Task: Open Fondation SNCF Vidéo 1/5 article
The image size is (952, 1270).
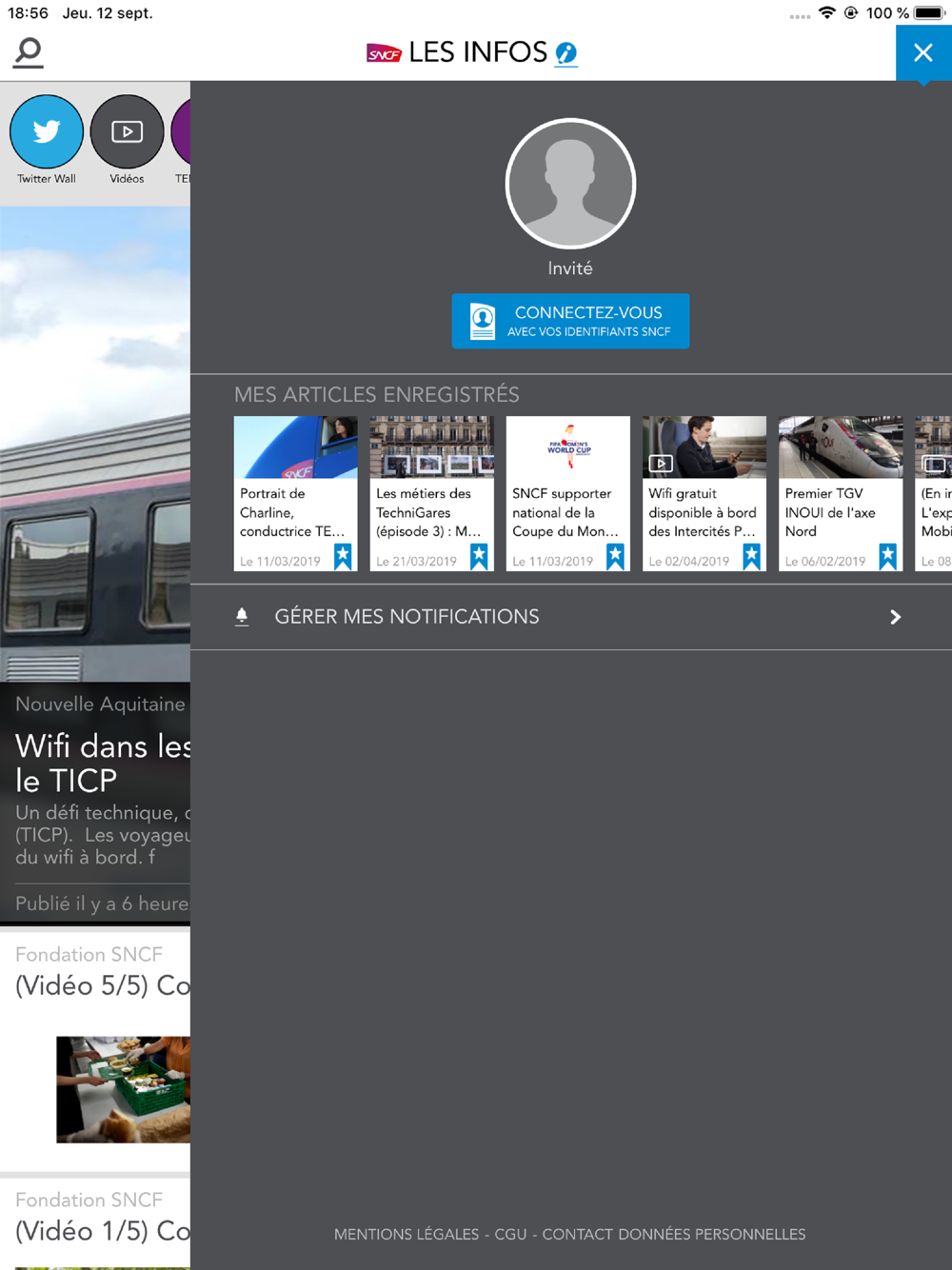Action: click(95, 1223)
